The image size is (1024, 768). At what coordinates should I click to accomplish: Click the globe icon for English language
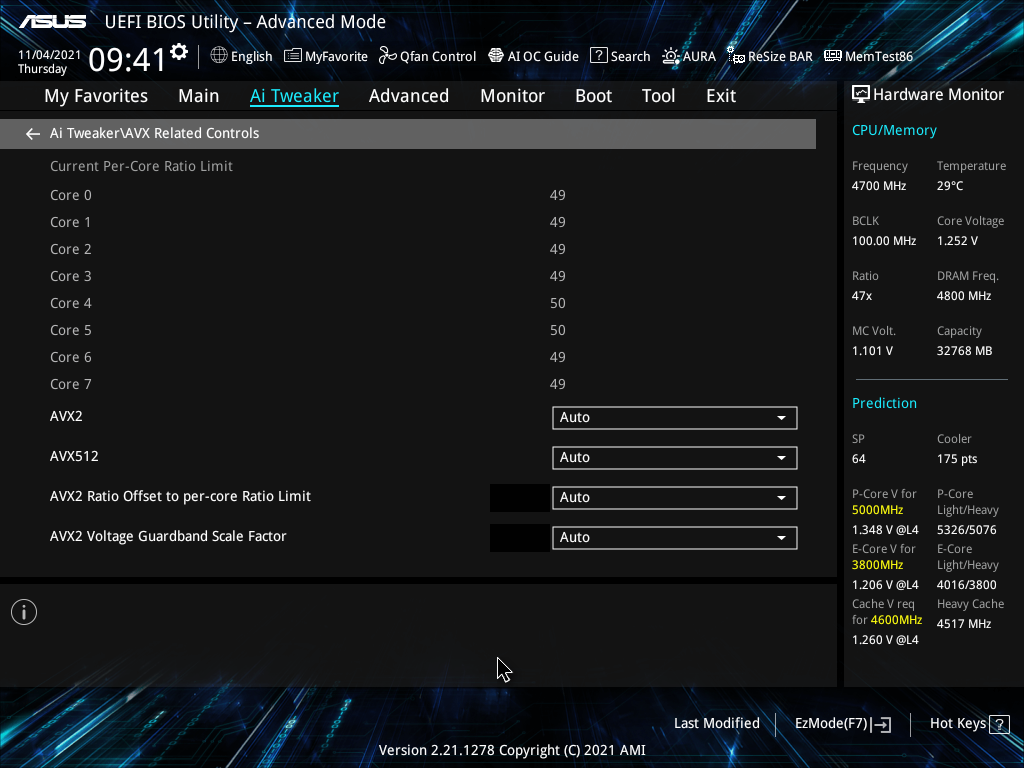(x=219, y=56)
